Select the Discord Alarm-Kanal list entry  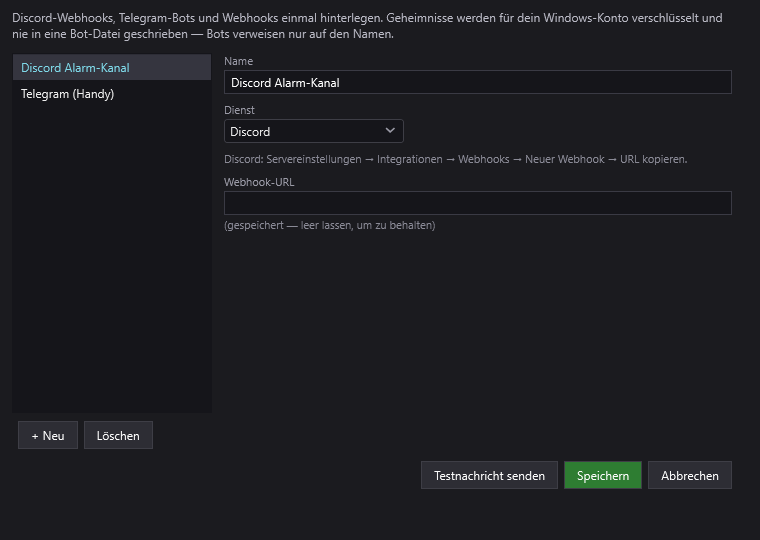coord(112,67)
